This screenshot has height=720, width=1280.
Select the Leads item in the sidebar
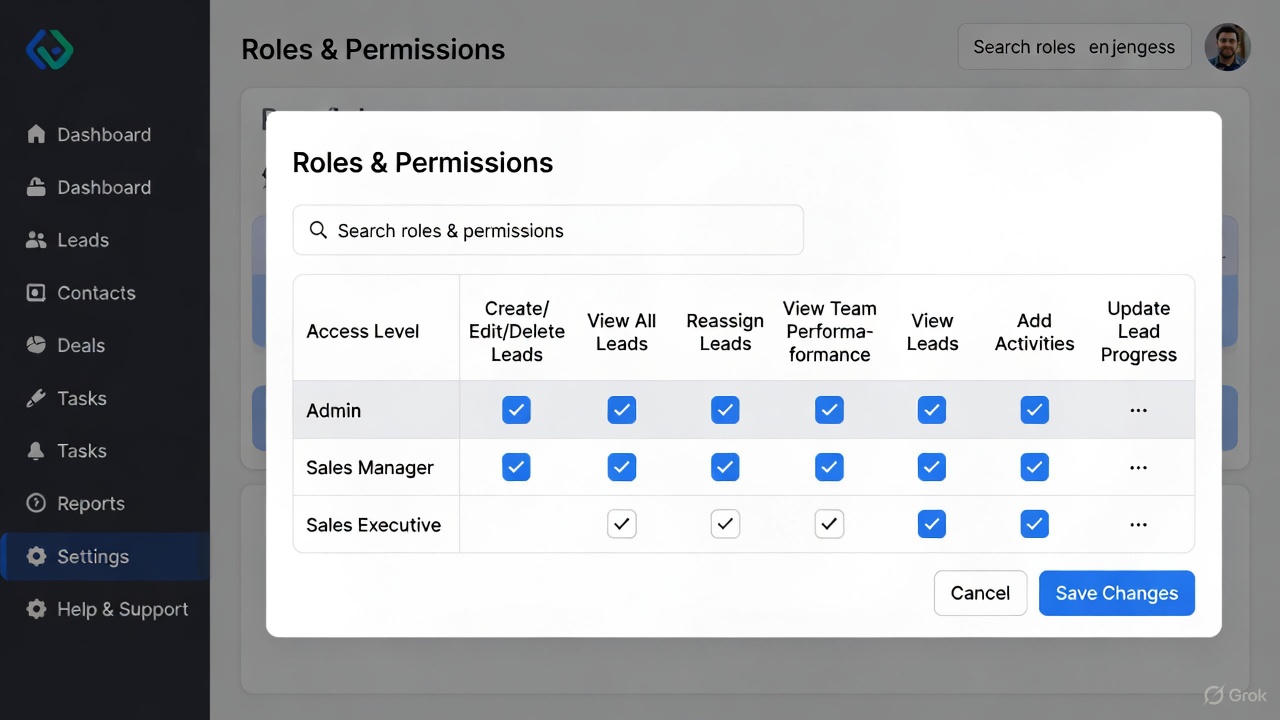coord(83,240)
